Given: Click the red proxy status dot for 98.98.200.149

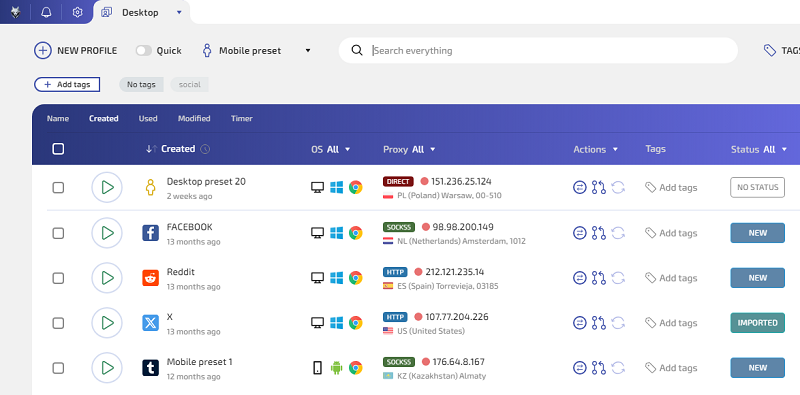Looking at the screenshot, I should pos(427,227).
